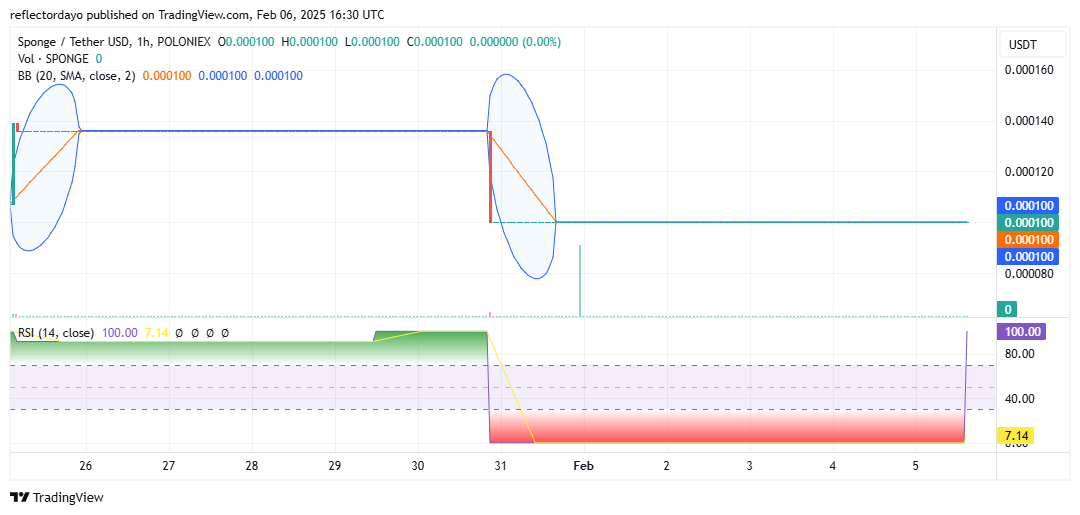
Task: Click the 80.00 RSI axis label
Action: coord(1019,354)
